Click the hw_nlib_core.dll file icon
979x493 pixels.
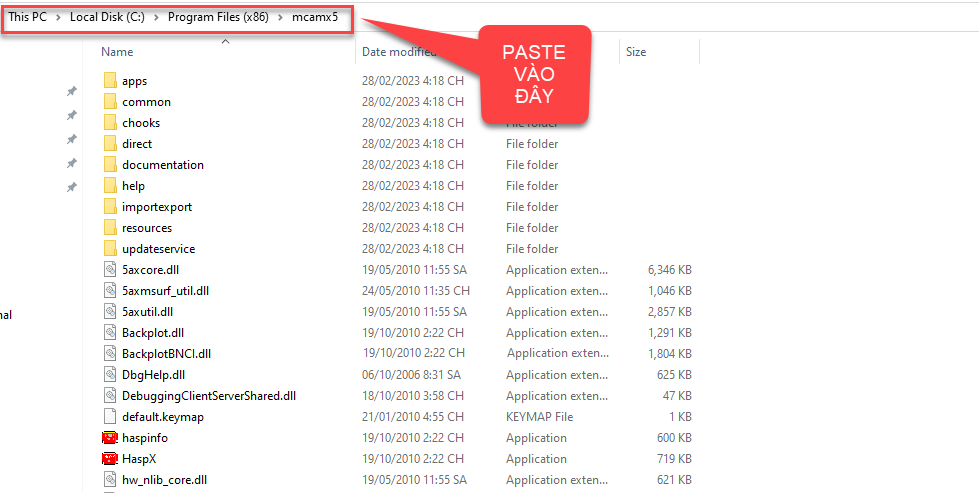point(111,480)
